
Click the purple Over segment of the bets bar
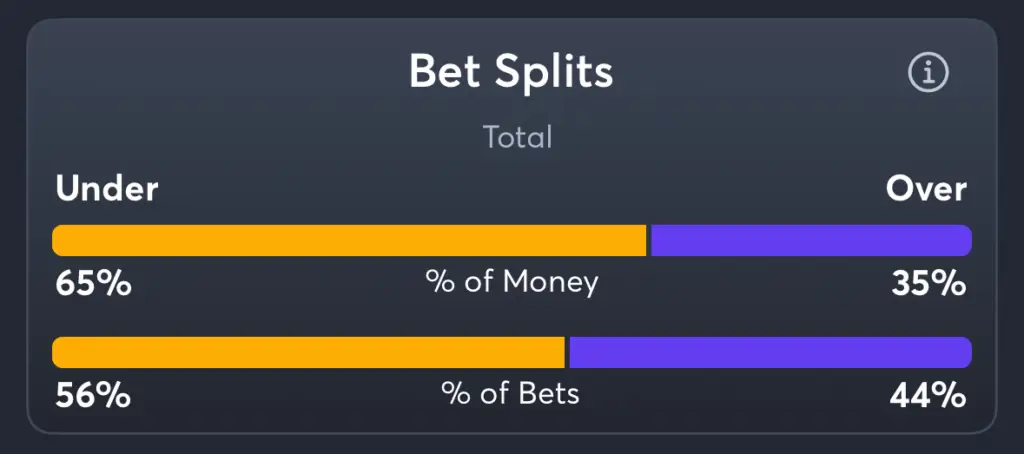[x=771, y=352]
